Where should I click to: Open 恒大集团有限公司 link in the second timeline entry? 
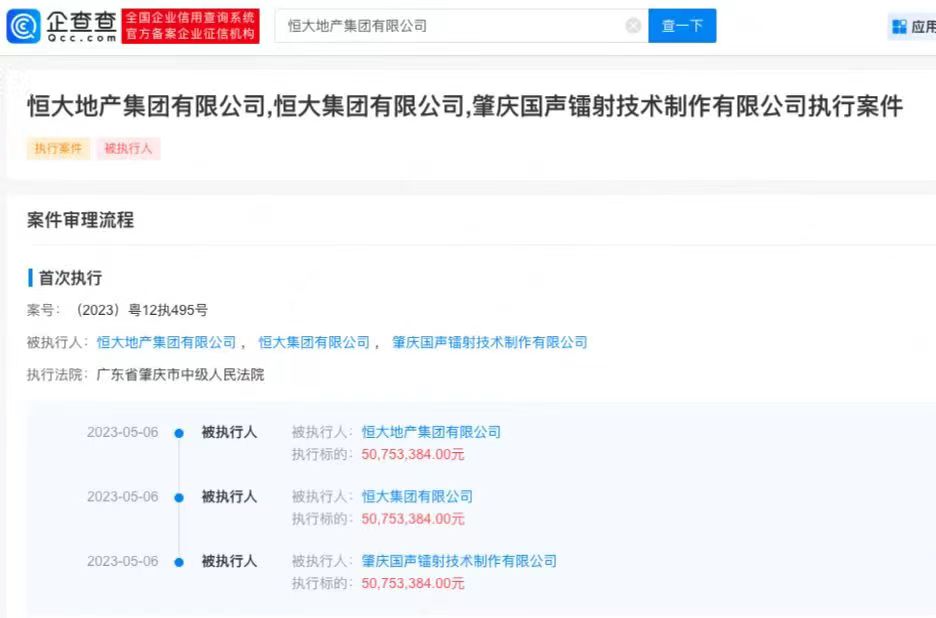(417, 496)
